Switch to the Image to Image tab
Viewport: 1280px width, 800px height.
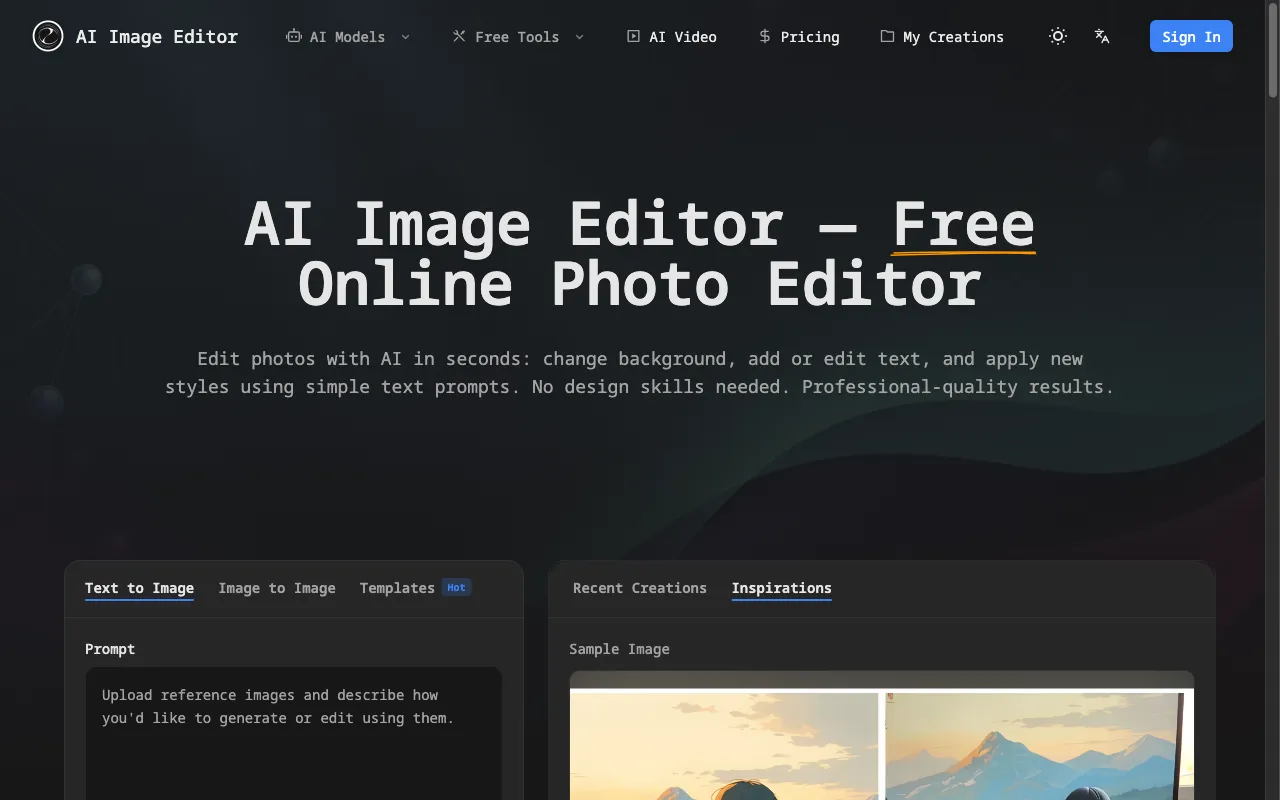(277, 588)
